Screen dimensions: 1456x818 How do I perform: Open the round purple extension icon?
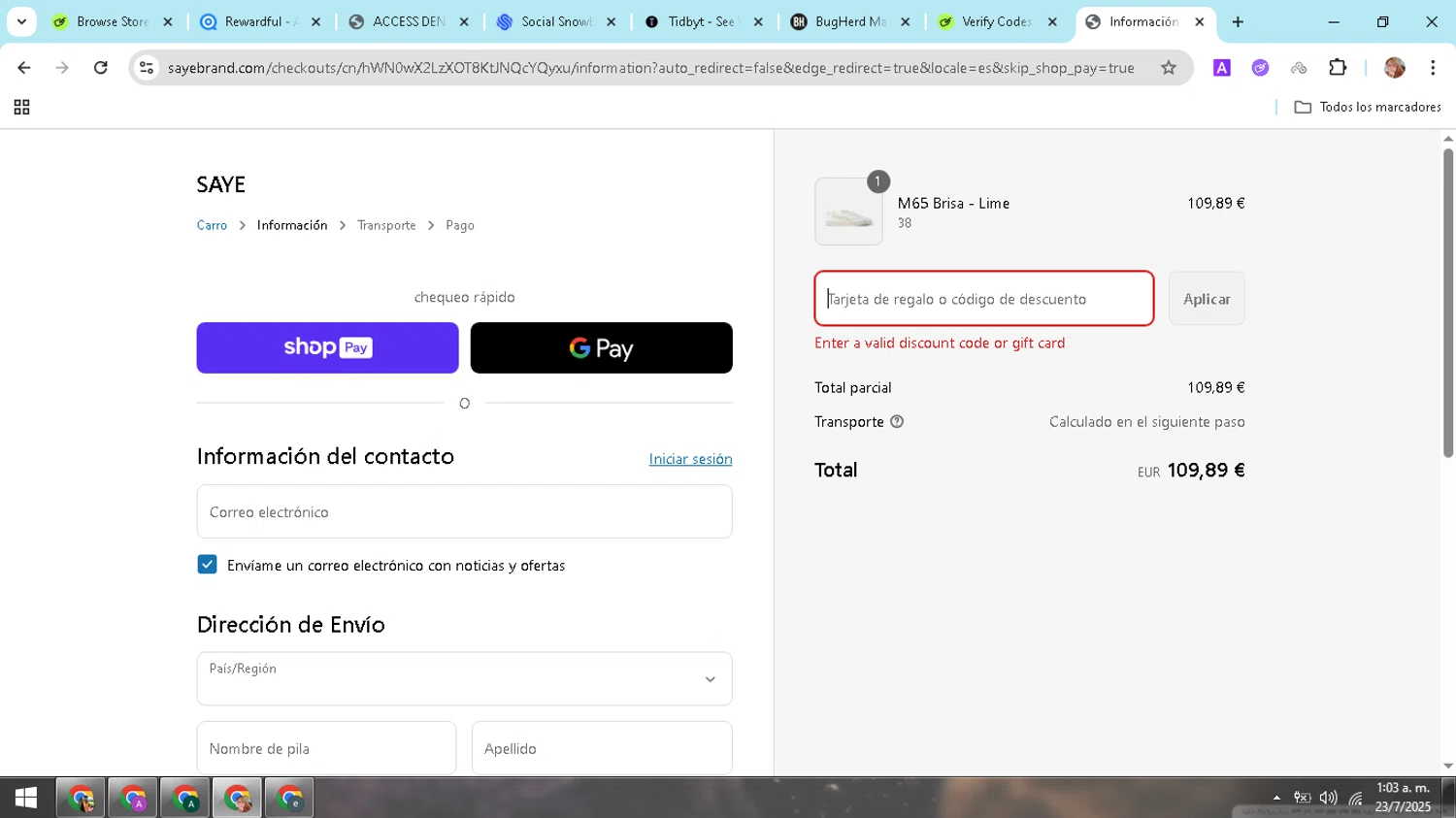click(1260, 68)
